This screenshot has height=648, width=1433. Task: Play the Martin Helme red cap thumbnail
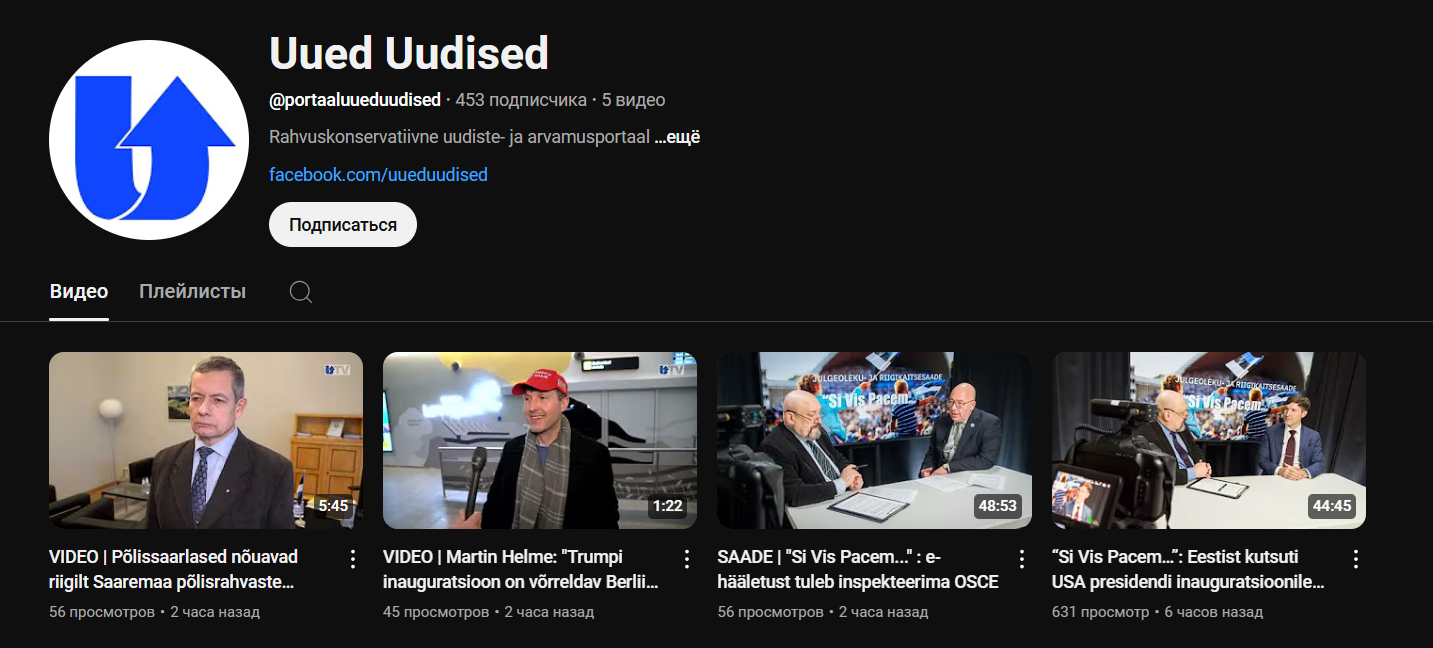click(x=540, y=440)
